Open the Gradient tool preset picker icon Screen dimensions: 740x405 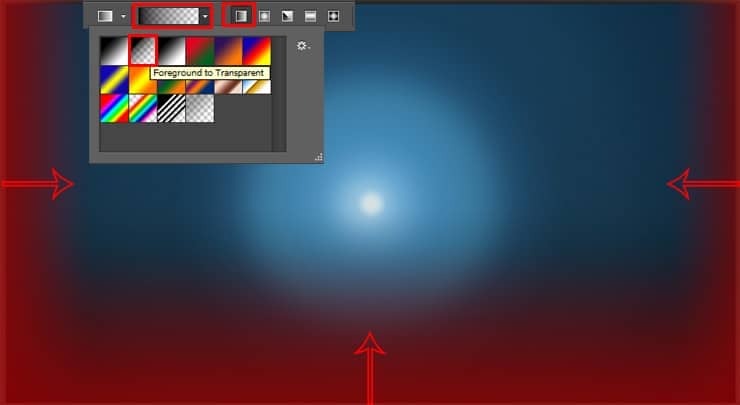click(105, 16)
